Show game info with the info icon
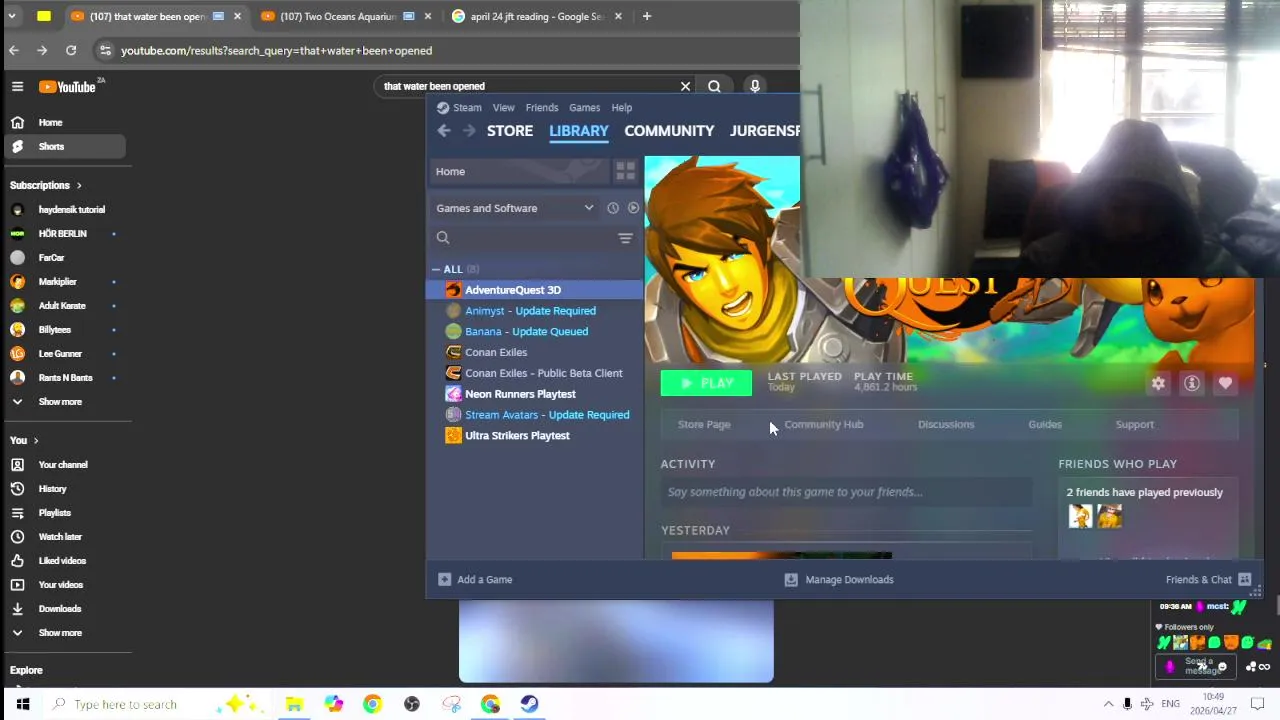 pos(1192,383)
